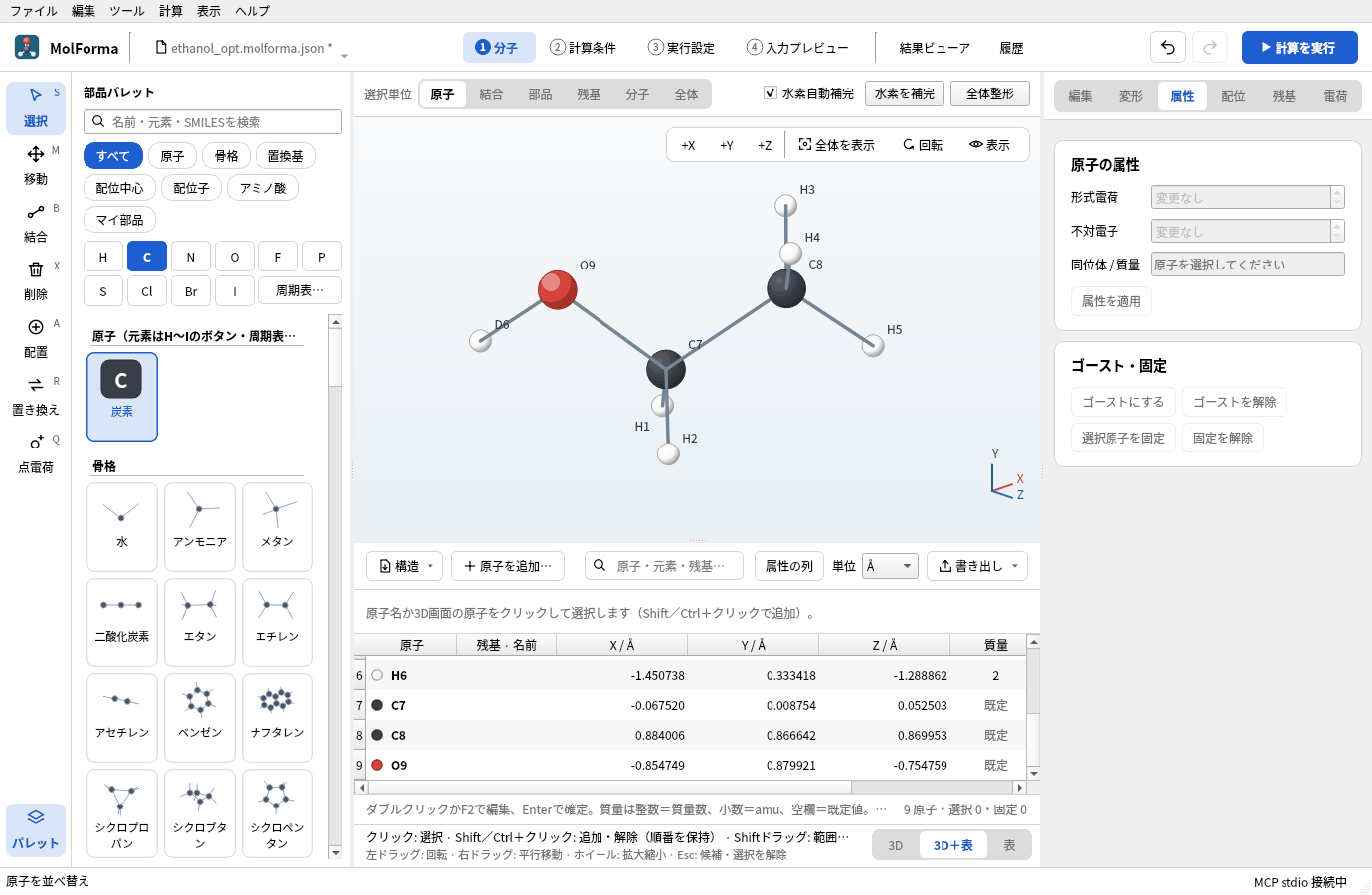
Task: Click the redo arrow icon
Action: (1210, 48)
